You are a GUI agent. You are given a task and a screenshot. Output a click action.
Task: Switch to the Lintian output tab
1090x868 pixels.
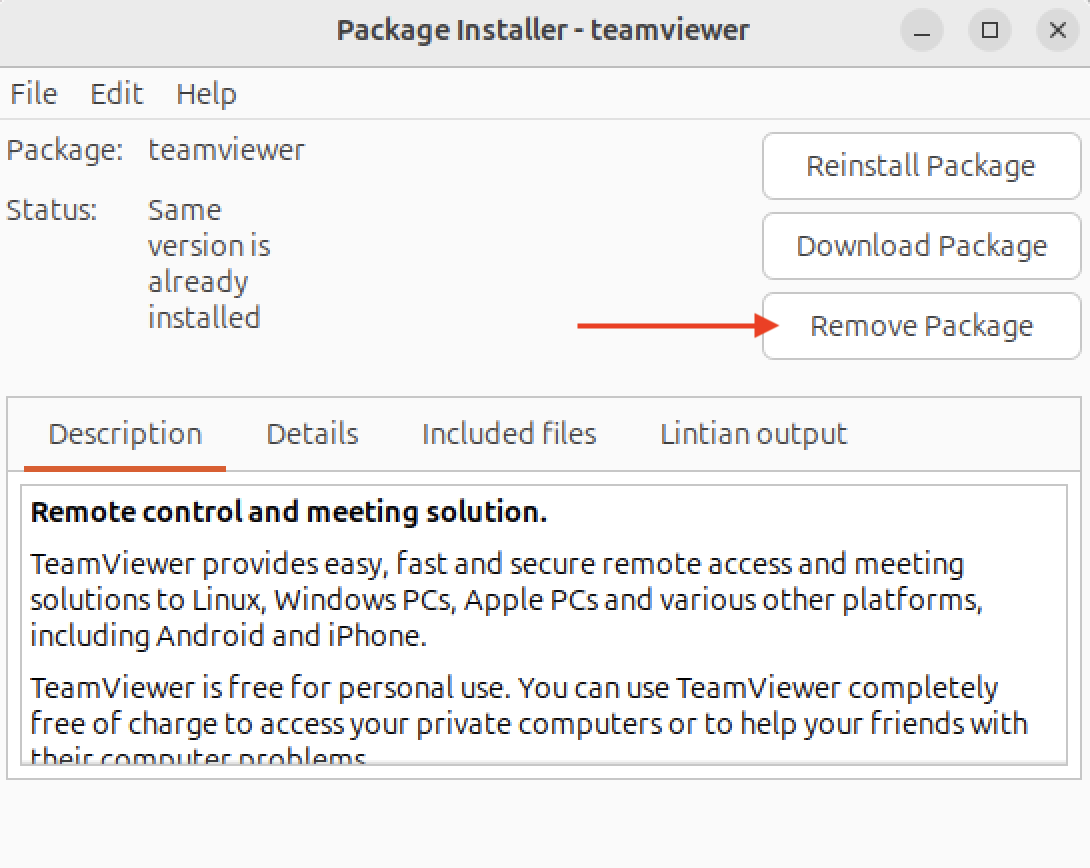tap(753, 433)
